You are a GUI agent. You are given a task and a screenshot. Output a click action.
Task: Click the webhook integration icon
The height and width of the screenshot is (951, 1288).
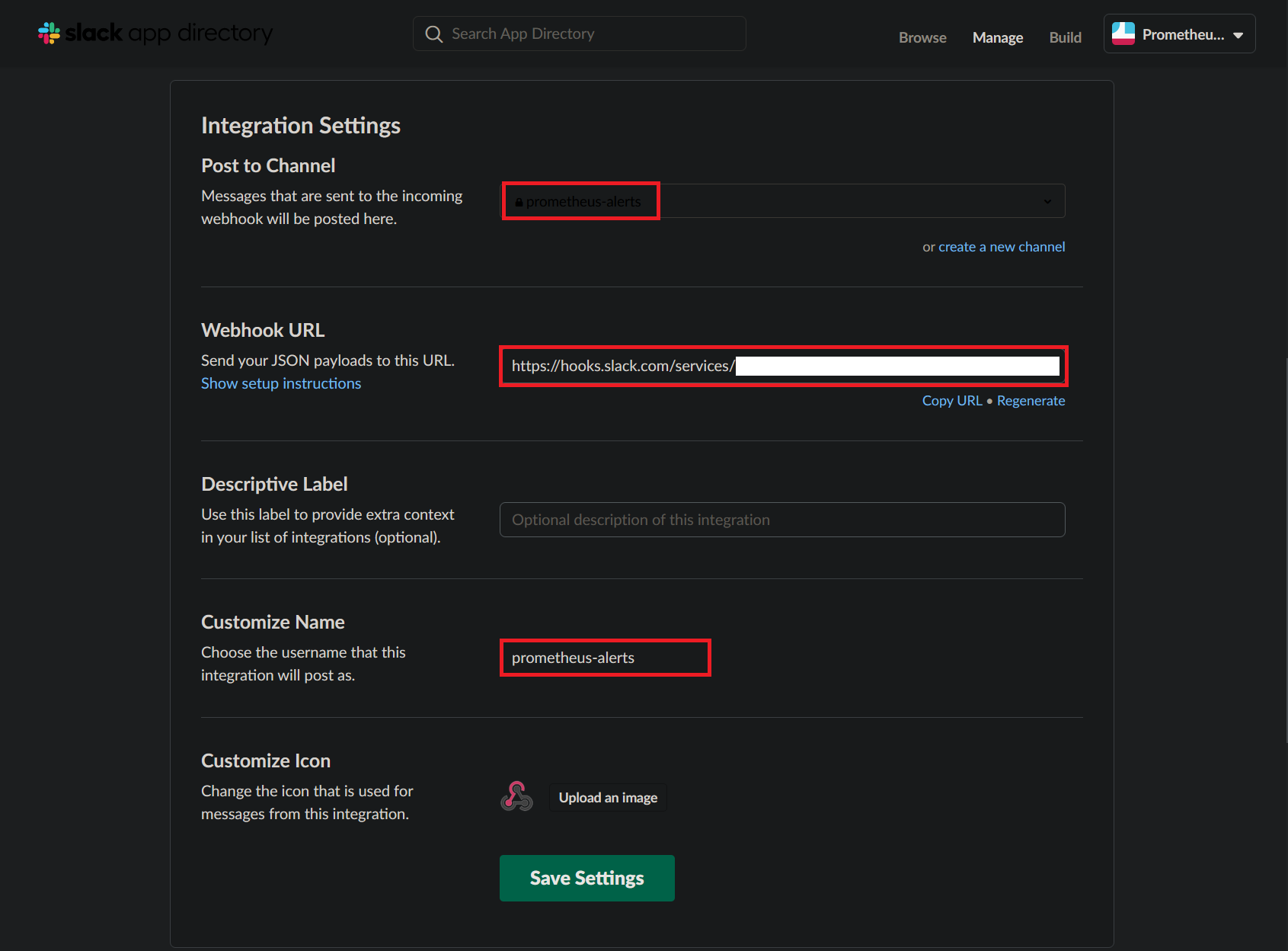pos(516,796)
